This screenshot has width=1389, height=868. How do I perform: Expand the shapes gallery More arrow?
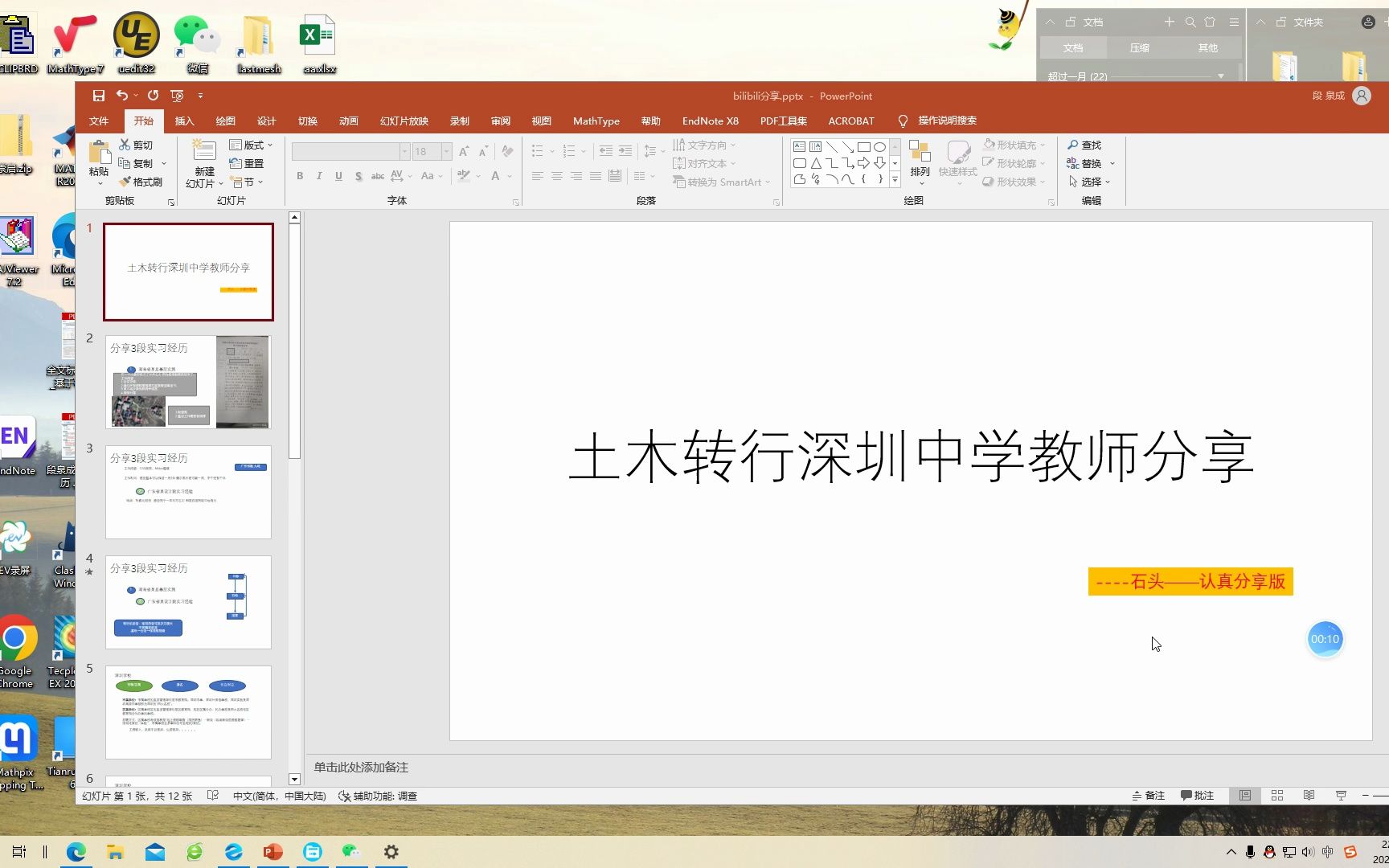pyautogui.click(x=895, y=180)
